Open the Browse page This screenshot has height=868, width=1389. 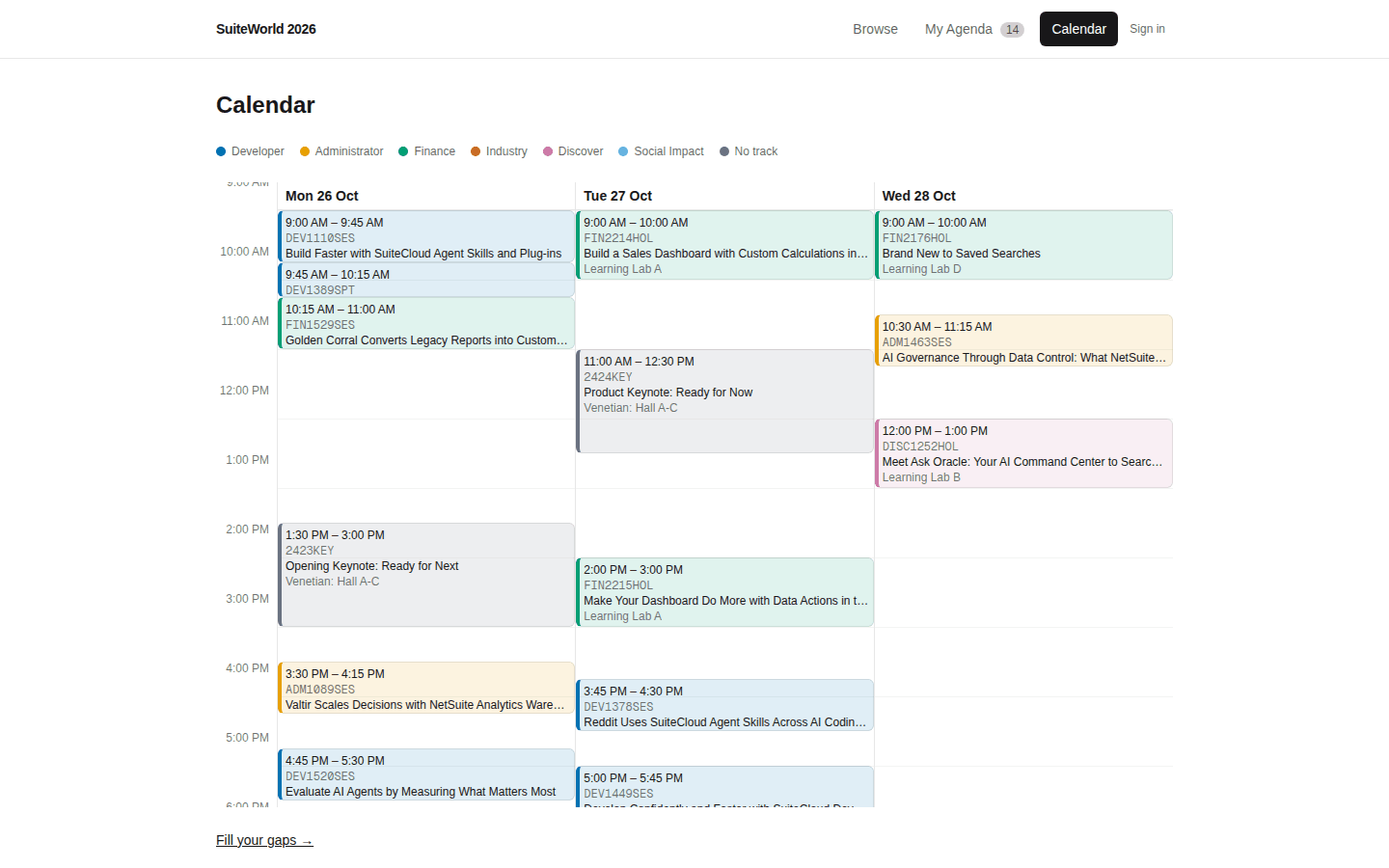875,29
